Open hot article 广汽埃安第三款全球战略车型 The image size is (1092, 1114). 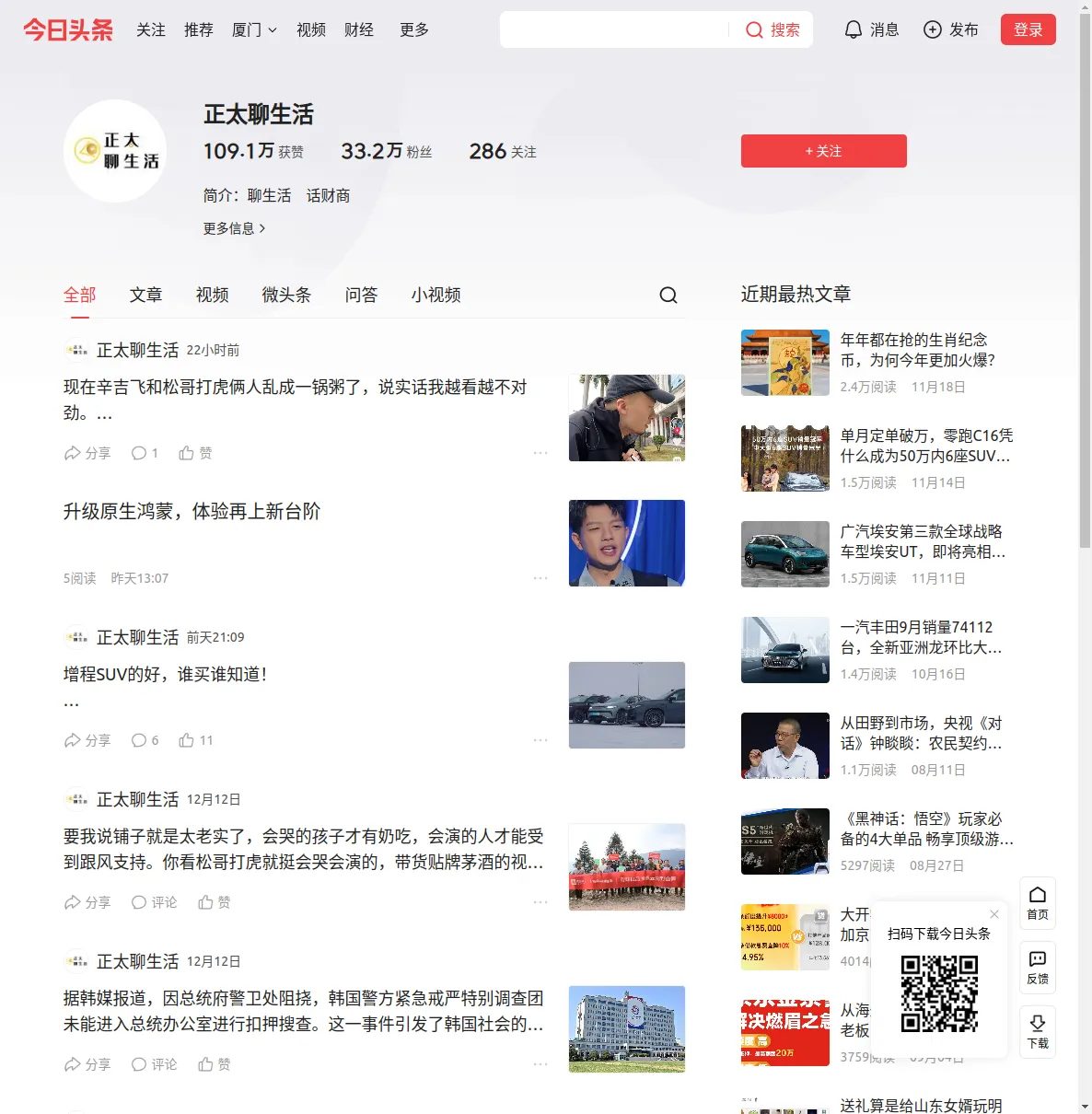[x=924, y=541]
